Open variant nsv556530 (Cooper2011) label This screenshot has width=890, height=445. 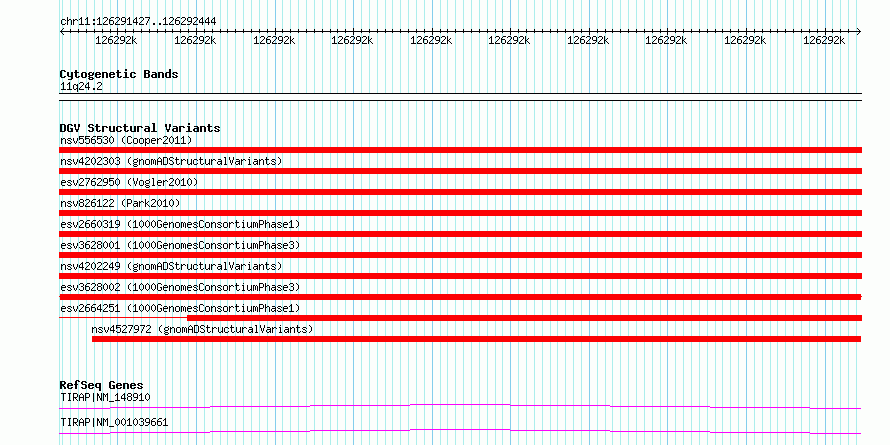click(x=126, y=140)
